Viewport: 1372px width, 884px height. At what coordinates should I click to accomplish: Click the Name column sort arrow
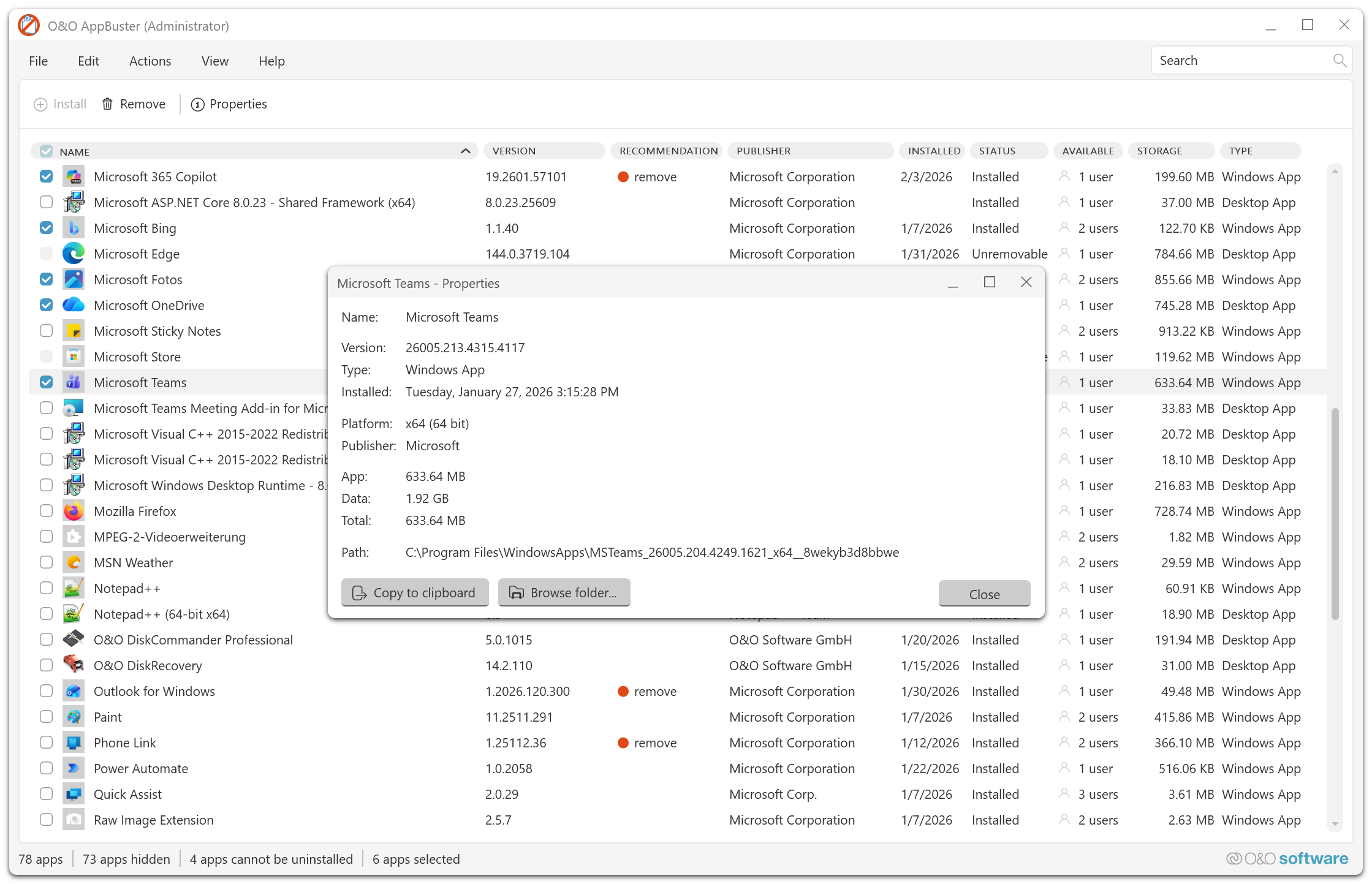(465, 151)
